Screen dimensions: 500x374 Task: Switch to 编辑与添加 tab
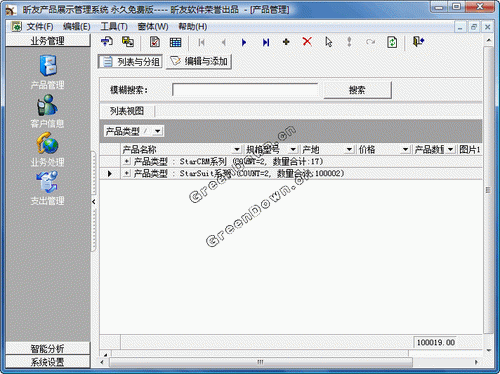tap(199, 61)
